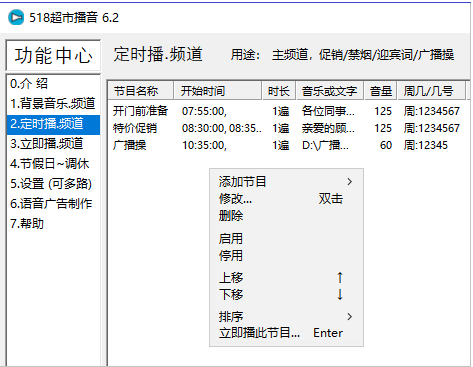Choose 下移 to move program down

point(286,294)
